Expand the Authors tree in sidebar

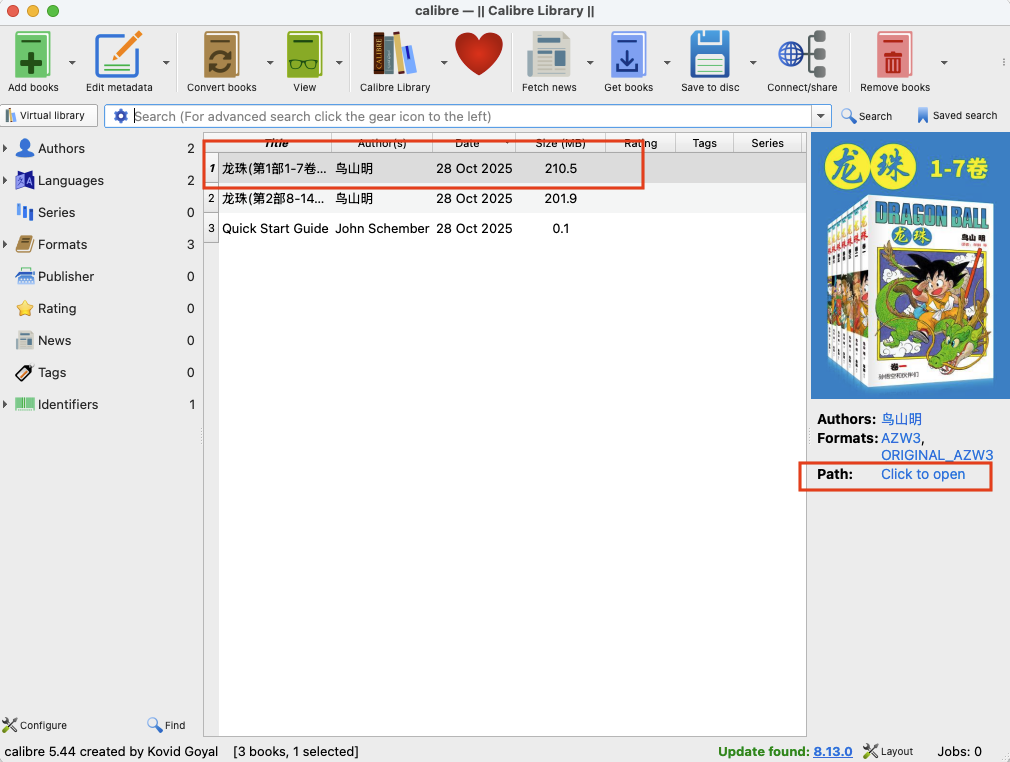pyautogui.click(x=6, y=149)
